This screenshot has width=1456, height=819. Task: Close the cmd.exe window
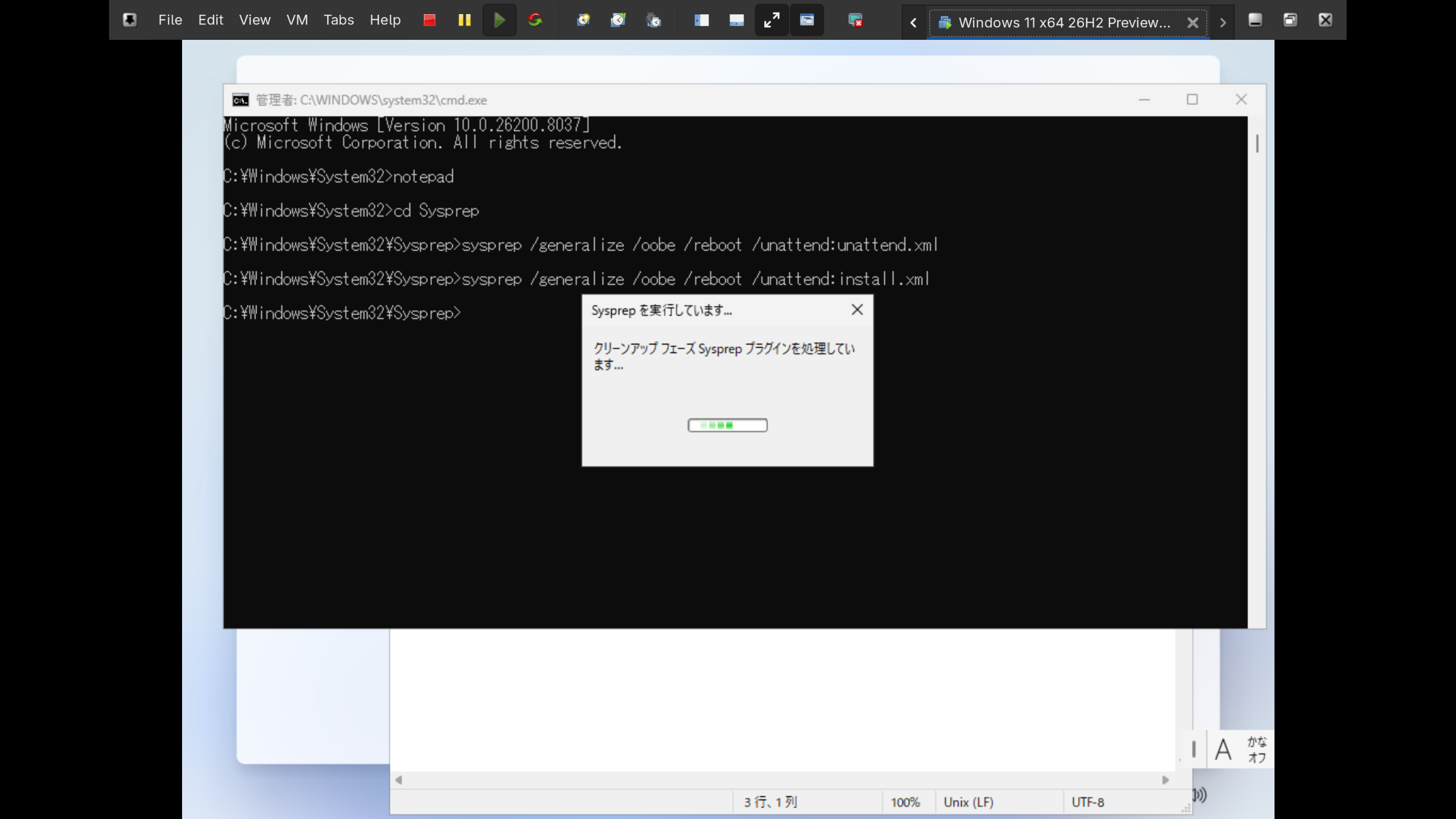click(1241, 100)
